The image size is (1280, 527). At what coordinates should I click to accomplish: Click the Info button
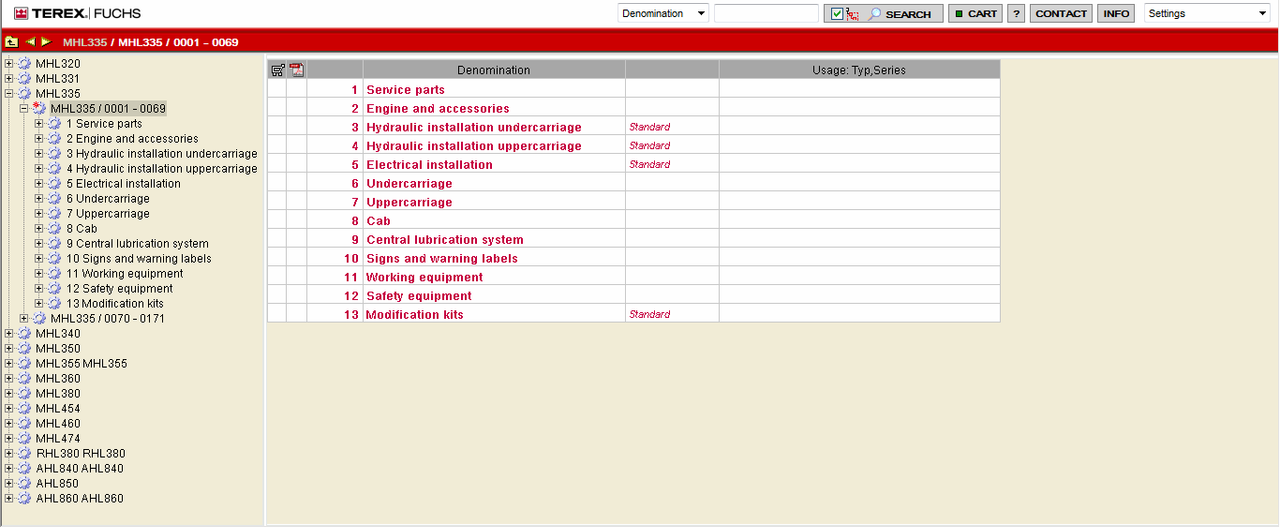pyautogui.click(x=1116, y=14)
